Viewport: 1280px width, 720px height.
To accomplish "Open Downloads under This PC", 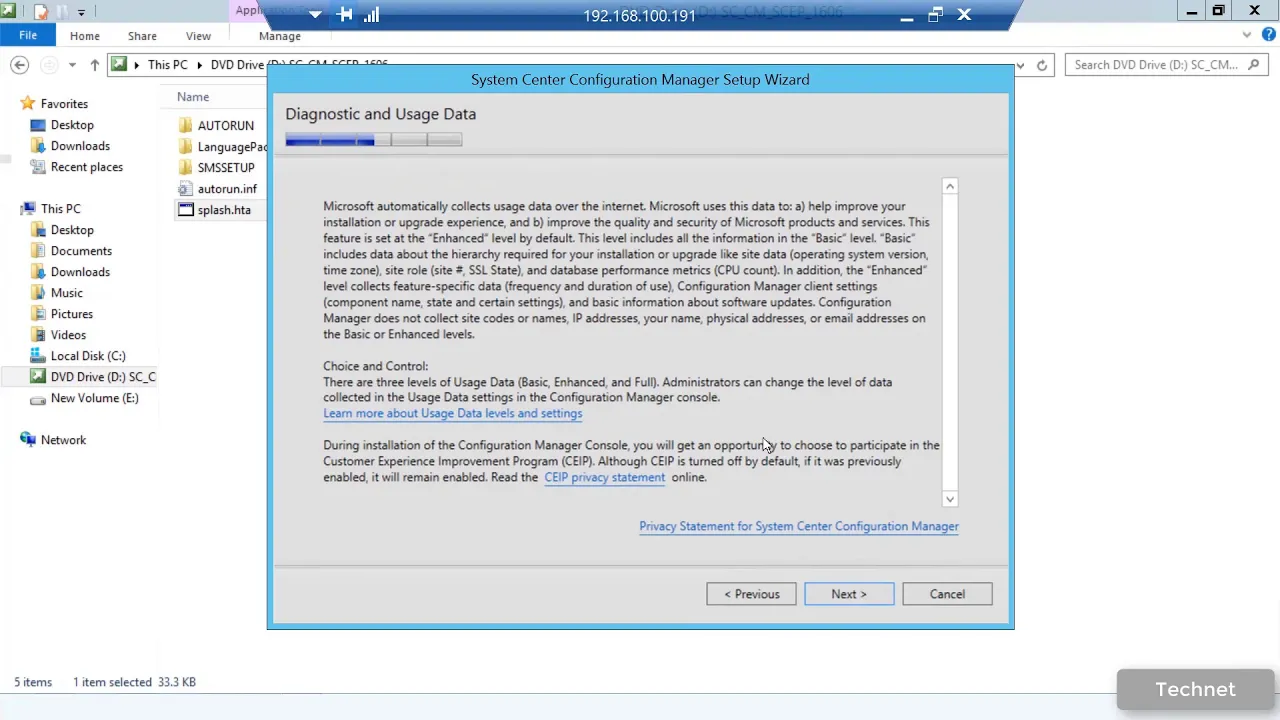I will click(80, 272).
